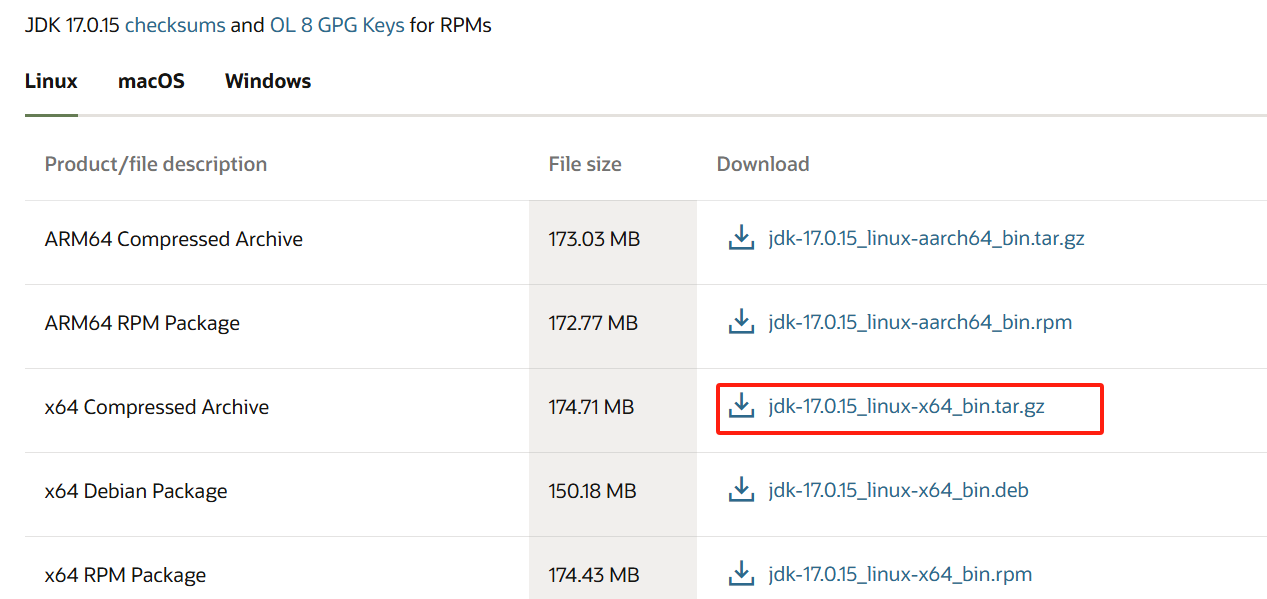Click the Product/file description column header
This screenshot has width=1267, height=599.
(x=156, y=164)
